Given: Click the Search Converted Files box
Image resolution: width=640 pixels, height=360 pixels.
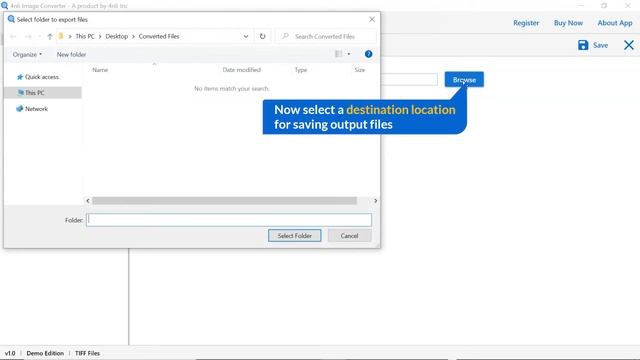Looking at the screenshot, I should (x=326, y=36).
